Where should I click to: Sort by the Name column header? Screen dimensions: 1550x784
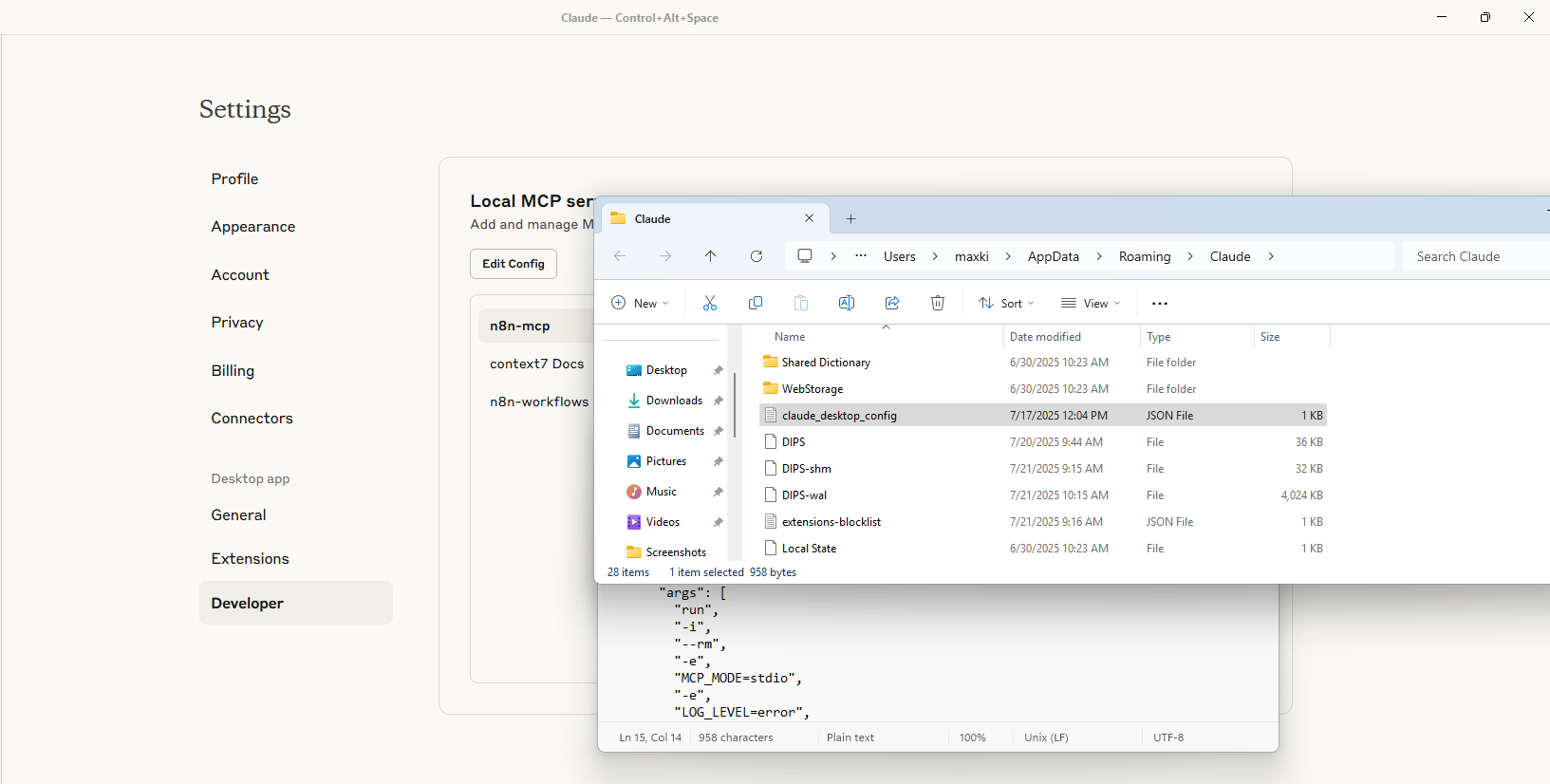[790, 337]
